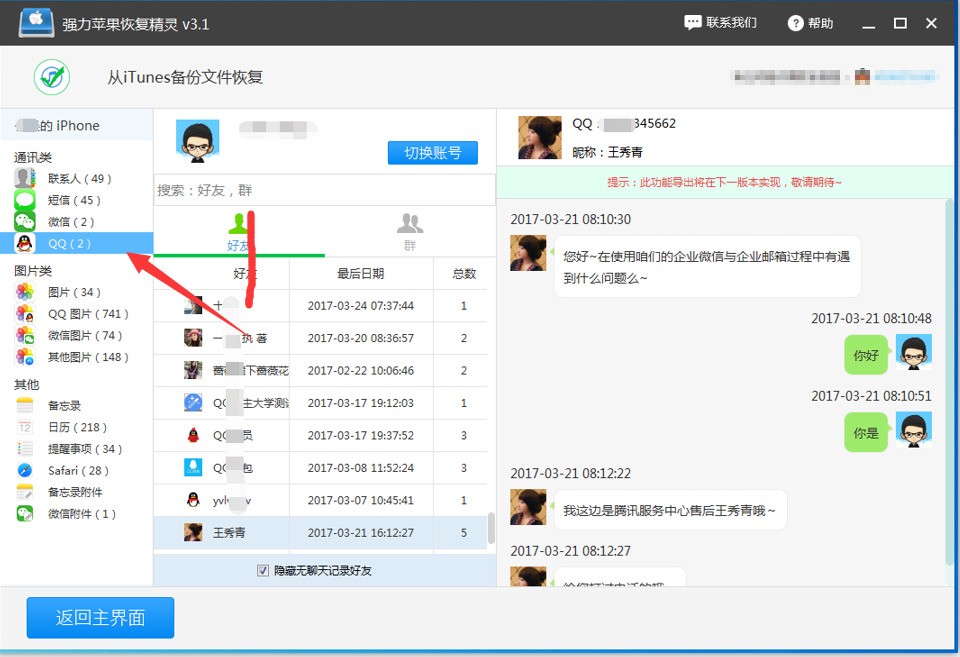The height and width of the screenshot is (657, 960).
Task: Select row dated 2017-03-07 10:45:41
Action: [x=320, y=500]
